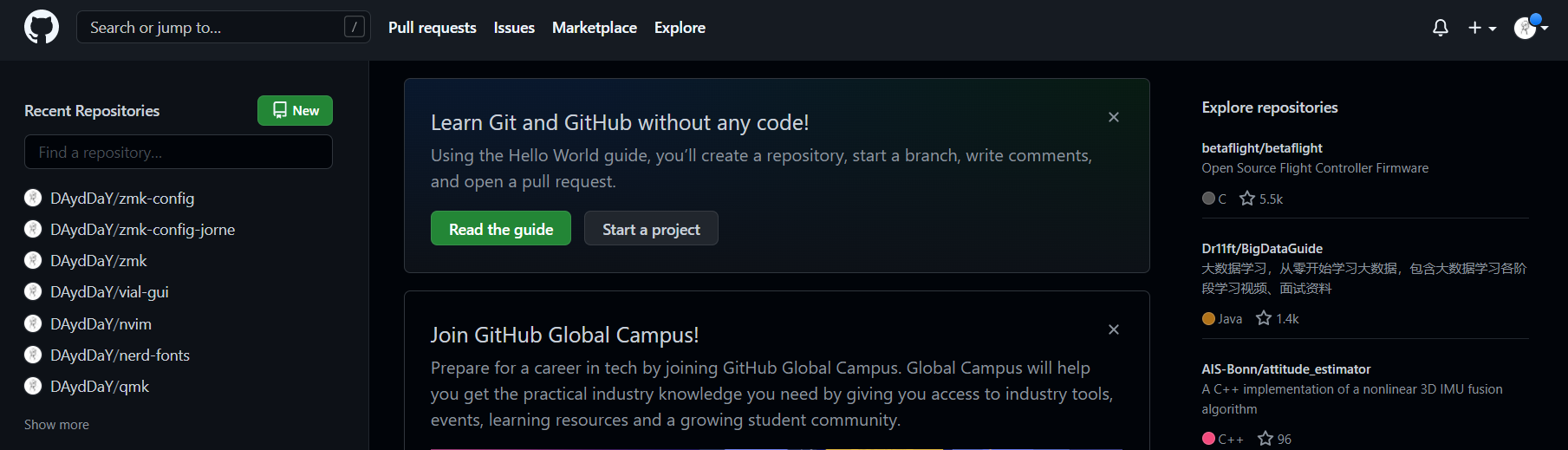Dismiss the Learn Git and GitHub card
1568x450 pixels.
click(1114, 117)
